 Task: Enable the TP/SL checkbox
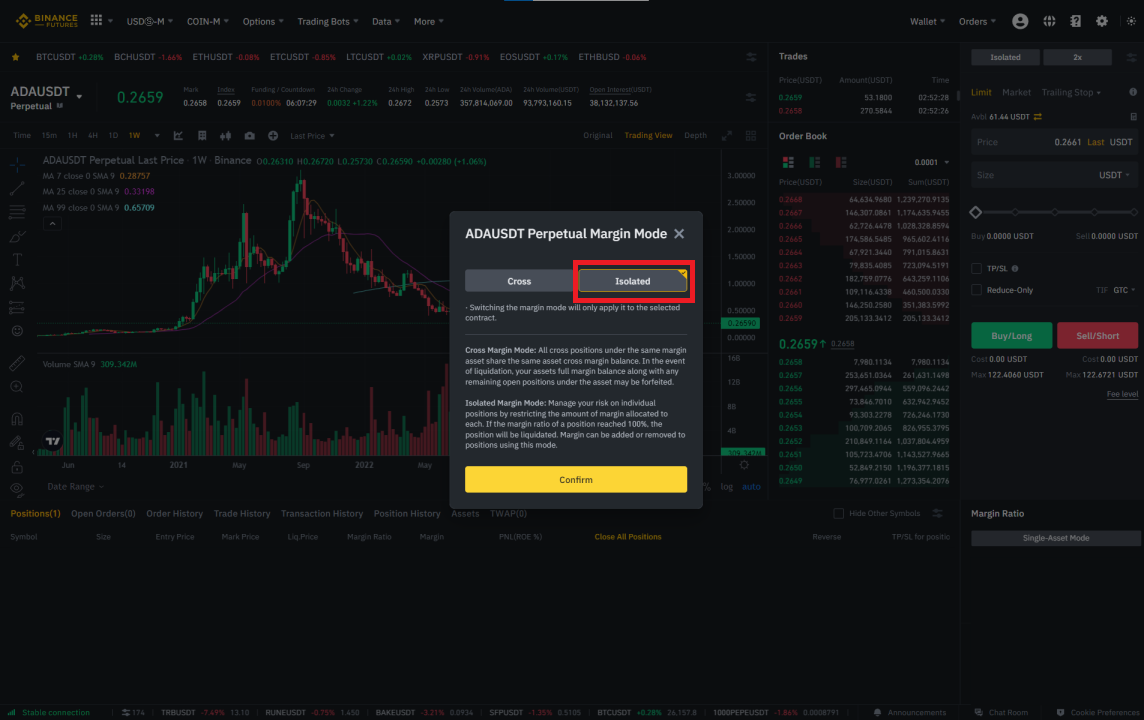click(976, 268)
